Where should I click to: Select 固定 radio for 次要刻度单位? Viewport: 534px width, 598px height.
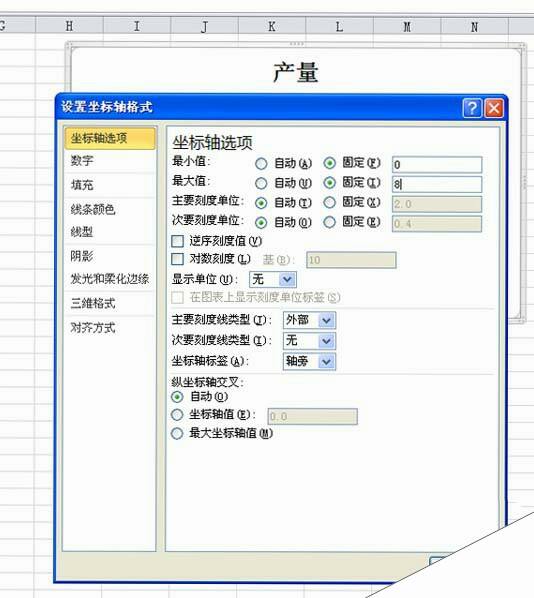tap(330, 222)
